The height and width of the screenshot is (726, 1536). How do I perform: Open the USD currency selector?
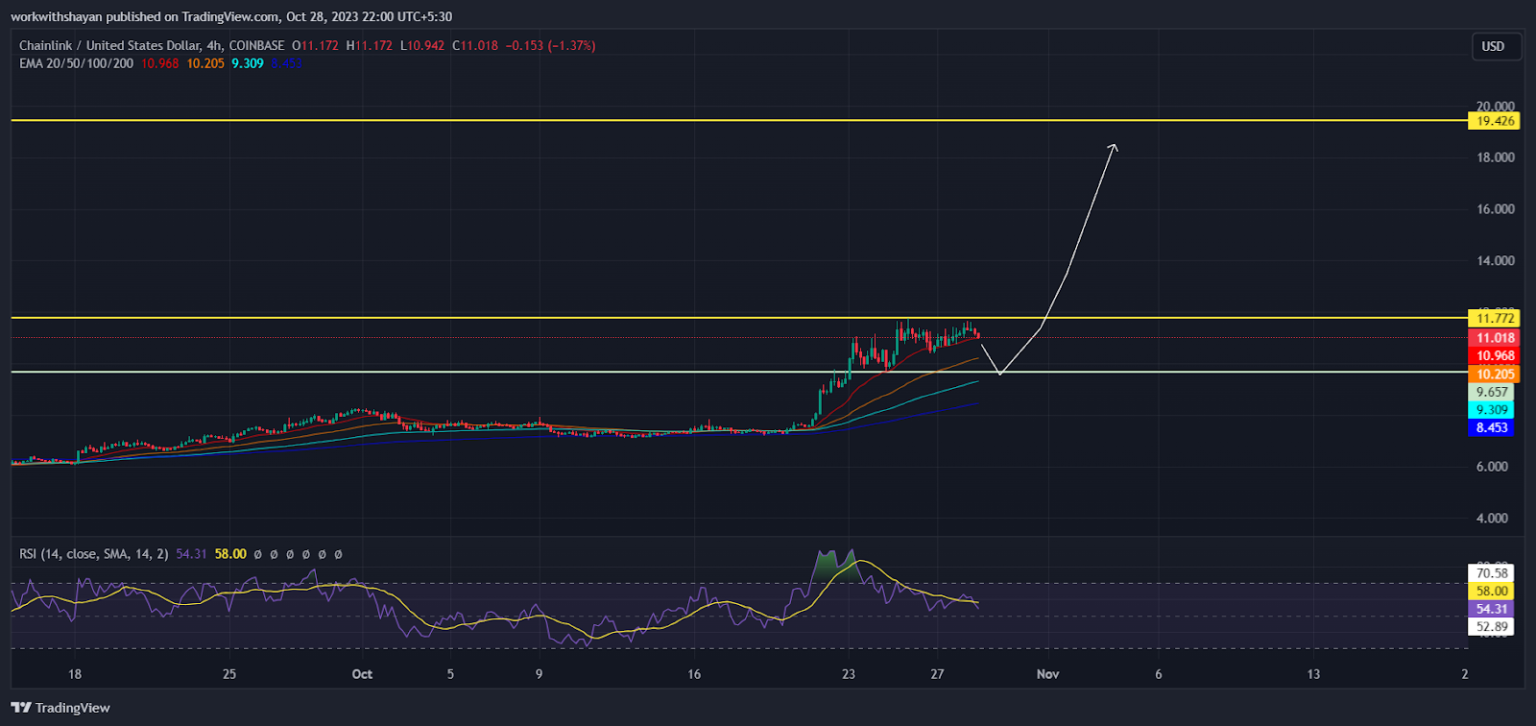(1492, 46)
